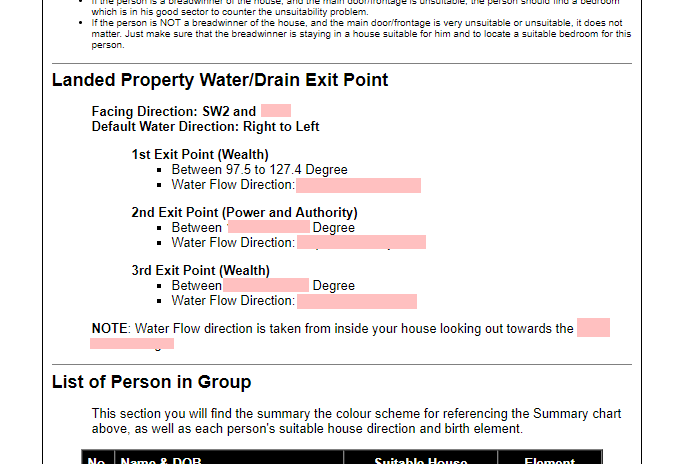Click the redacted Water Flow Direction under 1st Exit Point
Viewport: 678px width, 464px height.
[x=358, y=185]
